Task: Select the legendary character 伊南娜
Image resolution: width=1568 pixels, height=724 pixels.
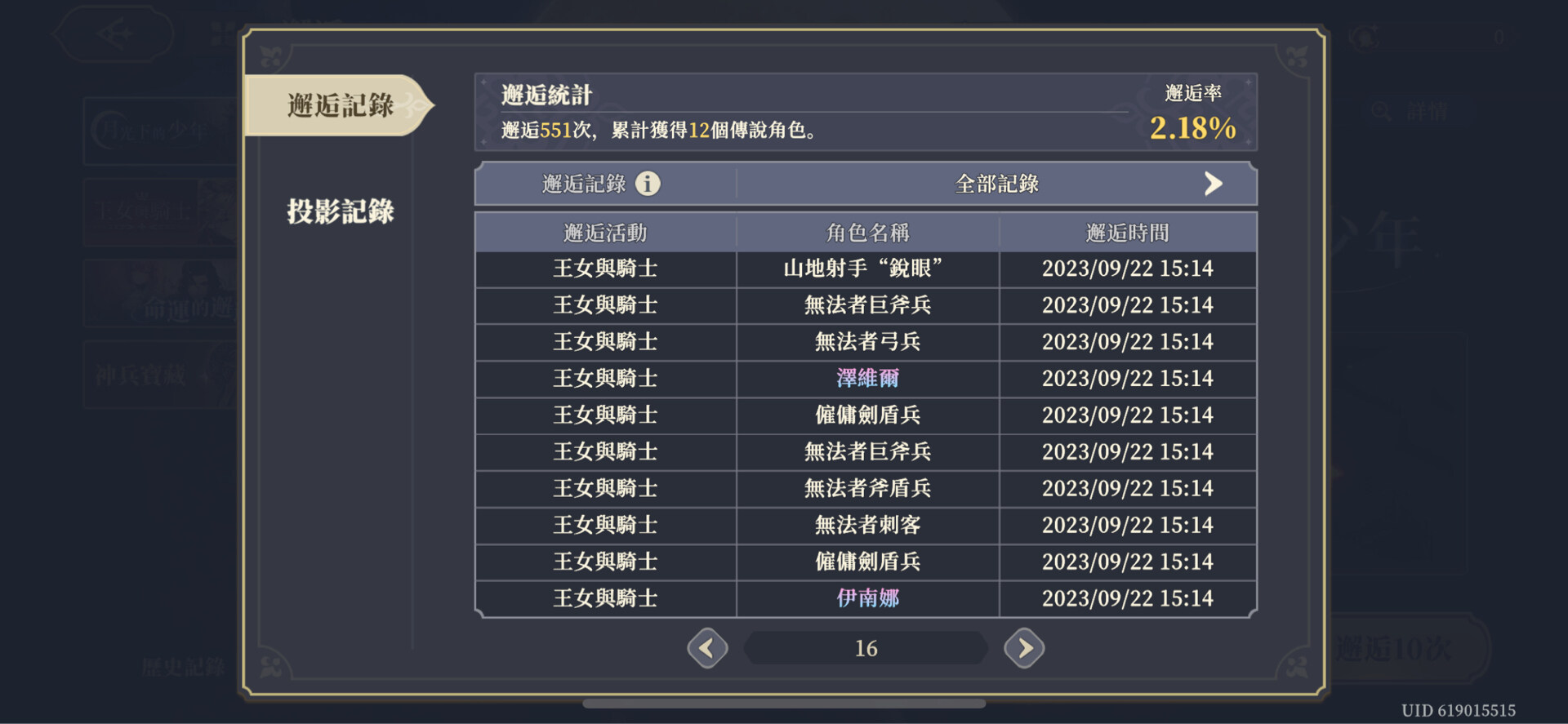Action: coord(867,598)
